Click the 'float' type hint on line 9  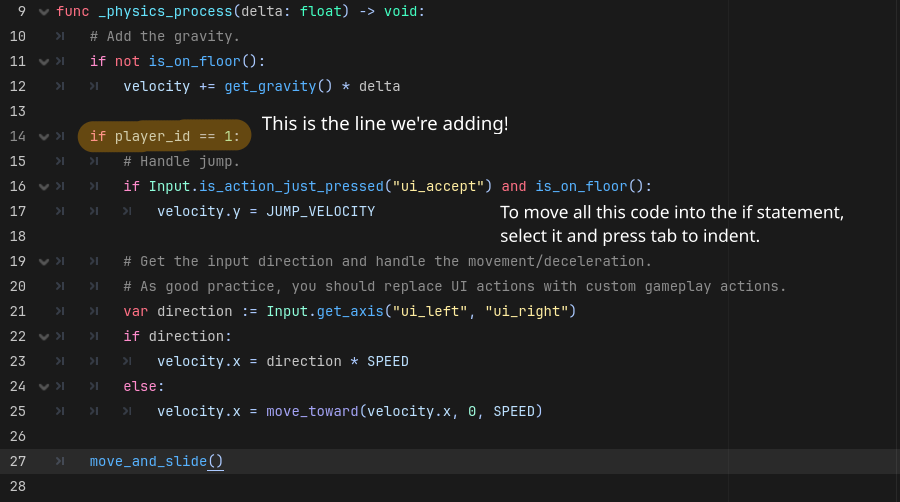(x=320, y=11)
